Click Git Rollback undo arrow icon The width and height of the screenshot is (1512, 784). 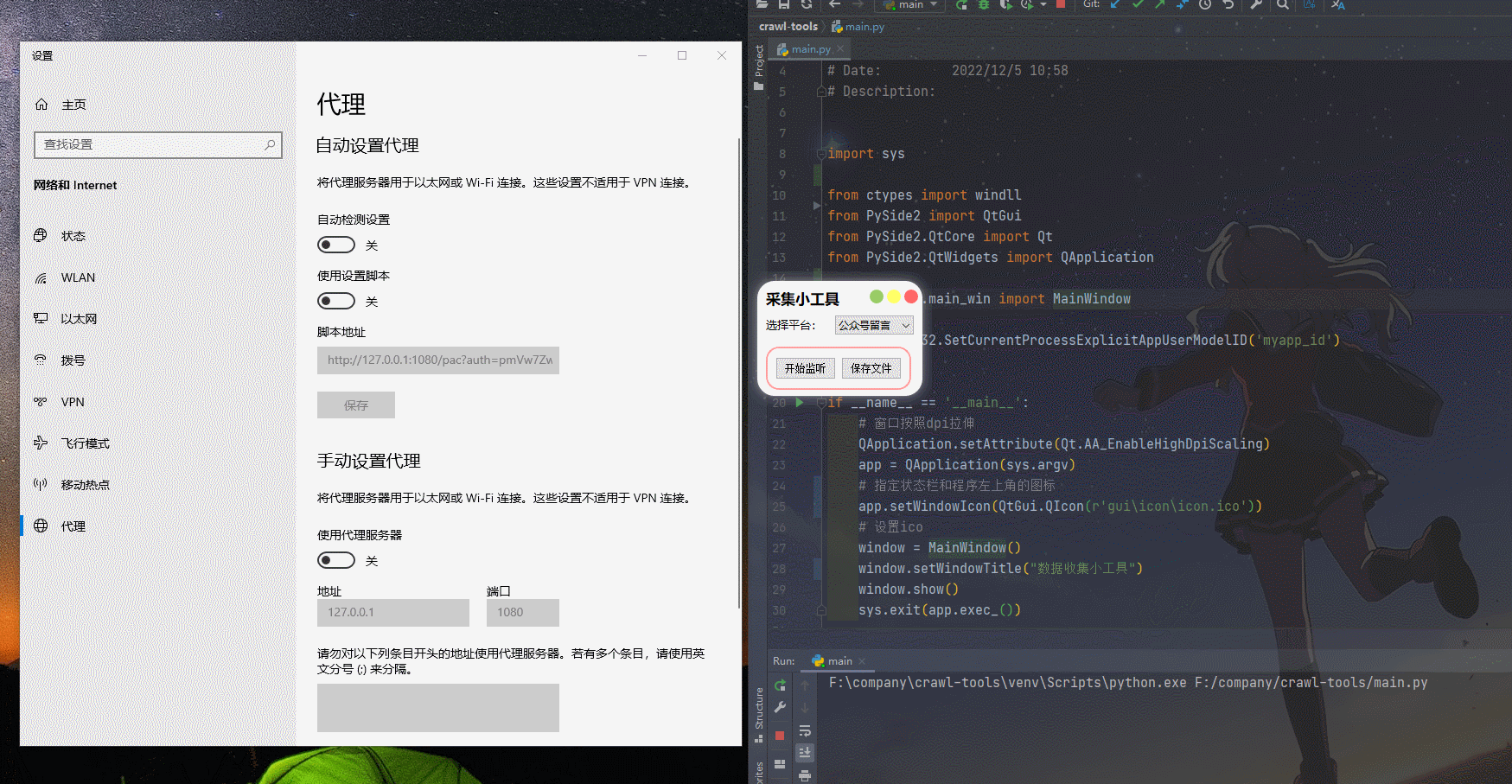click(x=1228, y=4)
